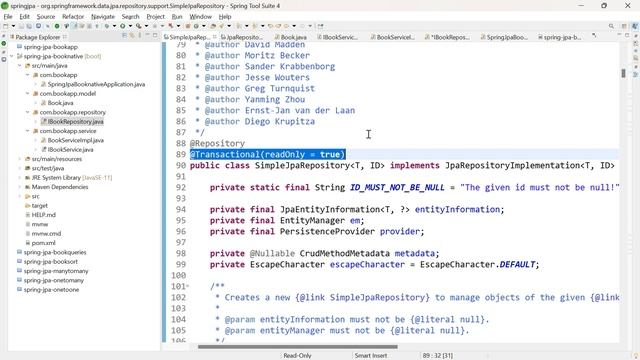Click the Smart Insert status bar entry
This screenshot has width=640, height=360.
[370, 356]
